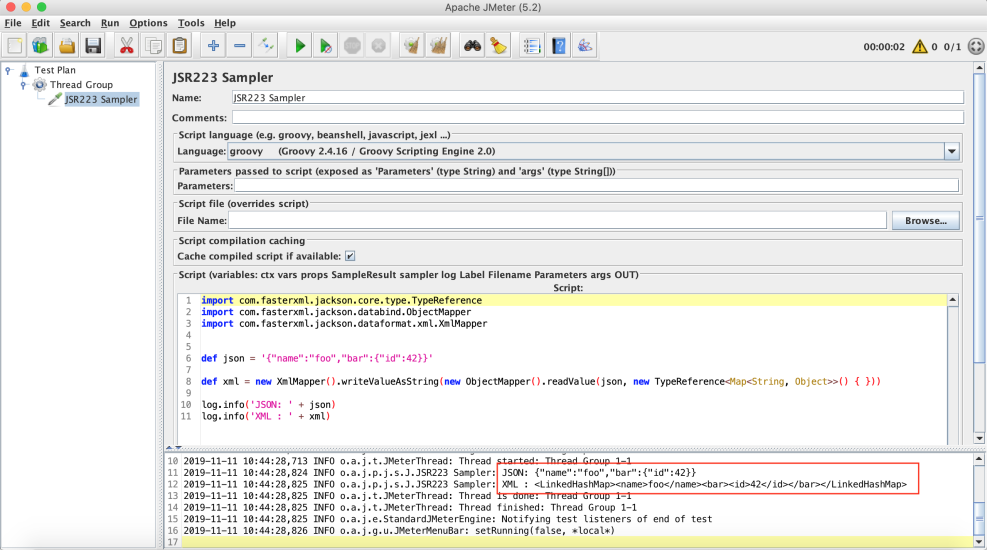Select JSR223 Sampler in the tree

click(100, 99)
